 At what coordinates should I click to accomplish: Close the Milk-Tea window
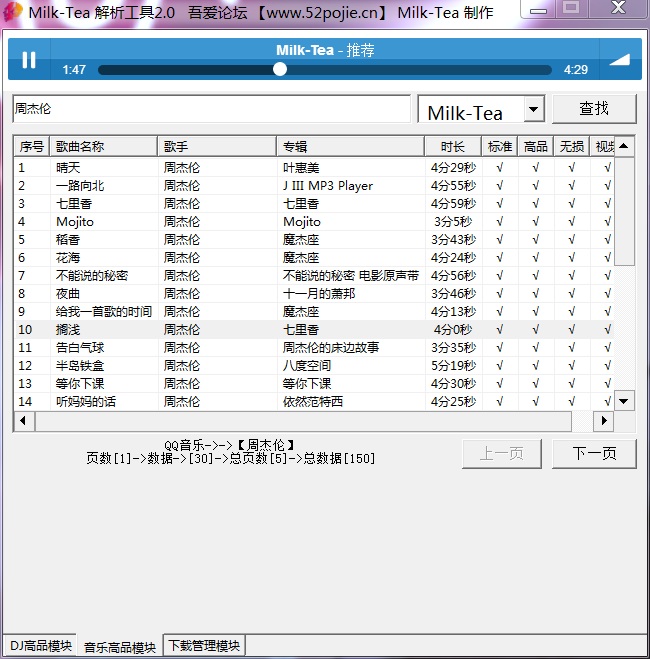point(618,8)
